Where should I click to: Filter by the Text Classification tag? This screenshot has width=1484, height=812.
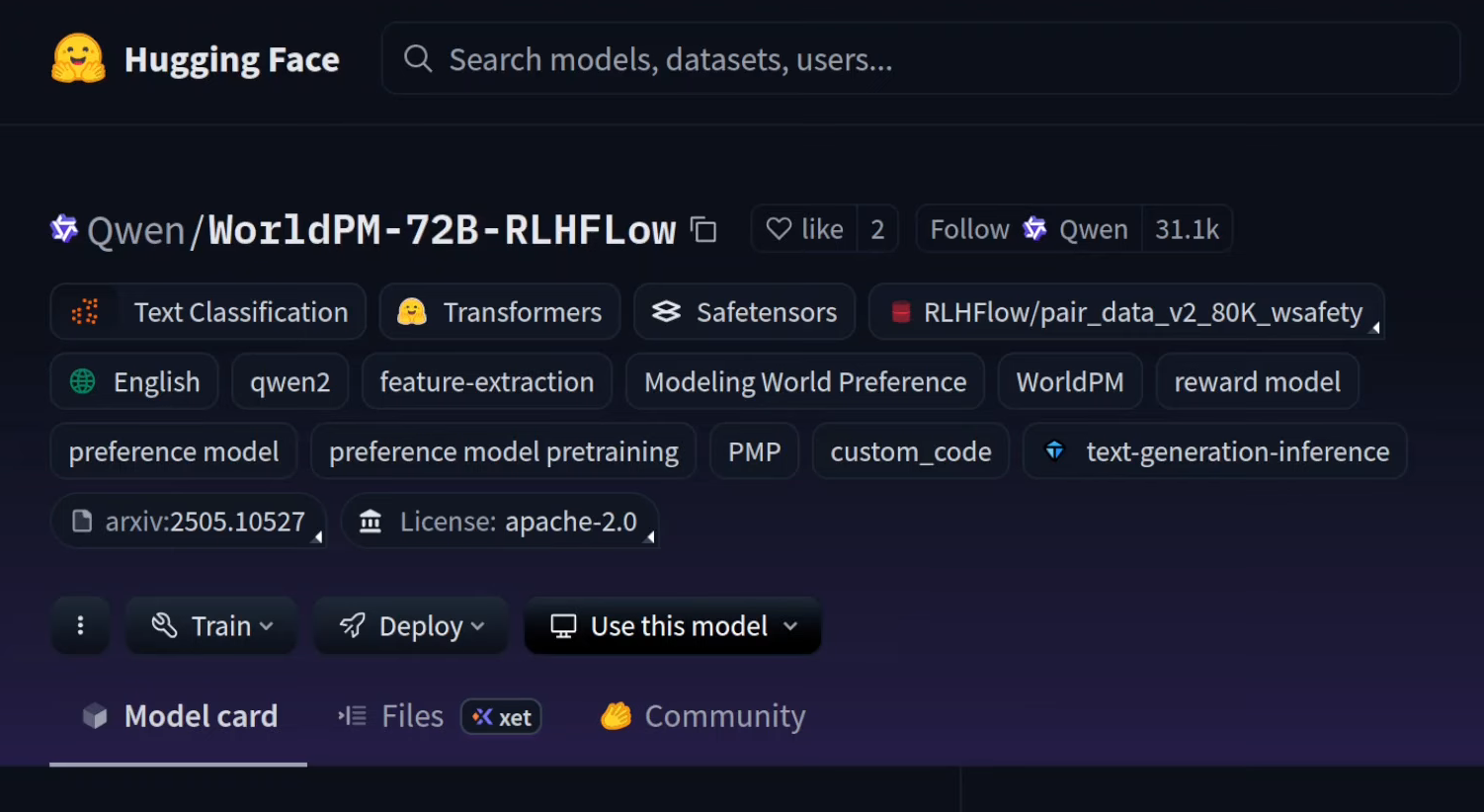[x=208, y=312]
